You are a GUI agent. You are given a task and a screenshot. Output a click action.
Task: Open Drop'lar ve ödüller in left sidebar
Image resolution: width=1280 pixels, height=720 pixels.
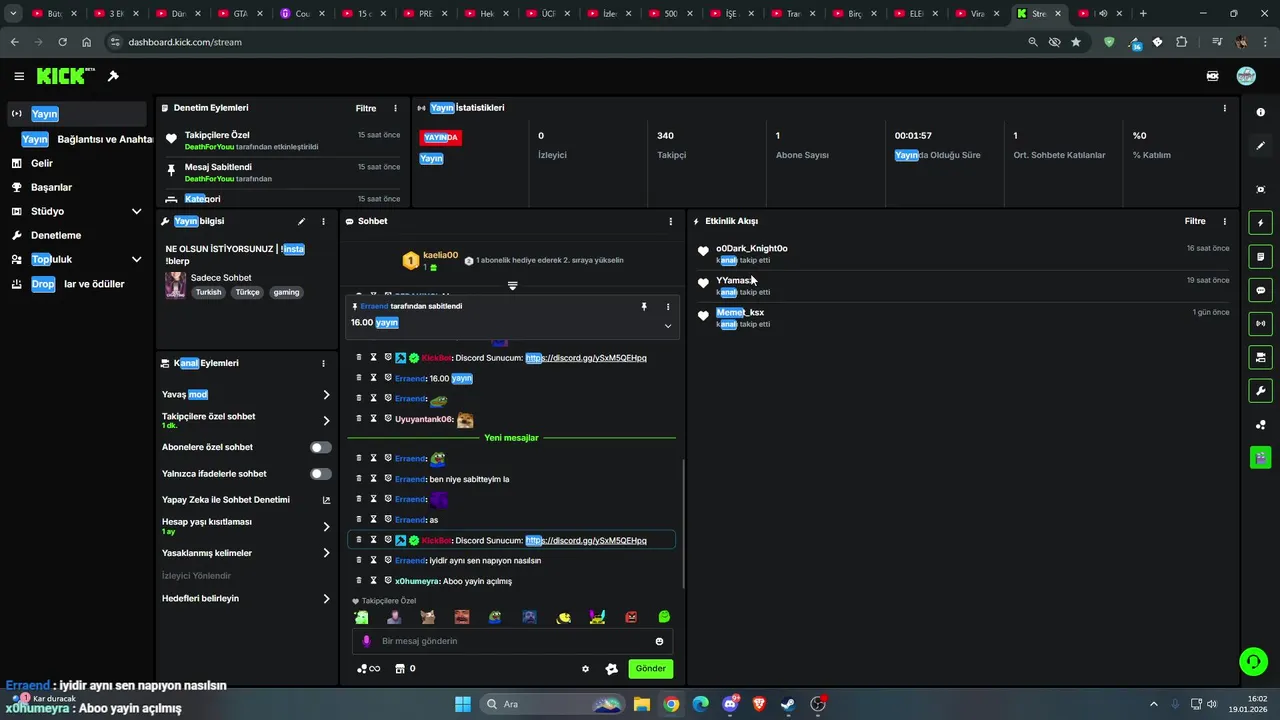[x=77, y=284]
